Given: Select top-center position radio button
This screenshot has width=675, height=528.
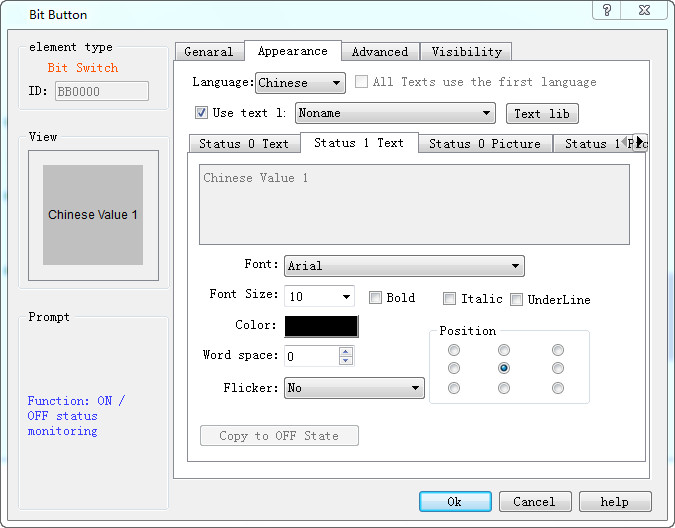Looking at the screenshot, I should pos(504,350).
